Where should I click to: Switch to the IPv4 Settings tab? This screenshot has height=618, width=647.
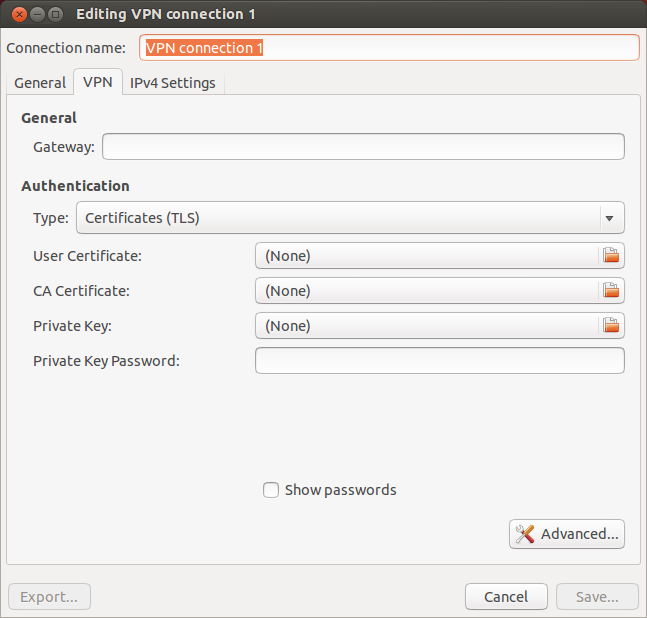(173, 83)
